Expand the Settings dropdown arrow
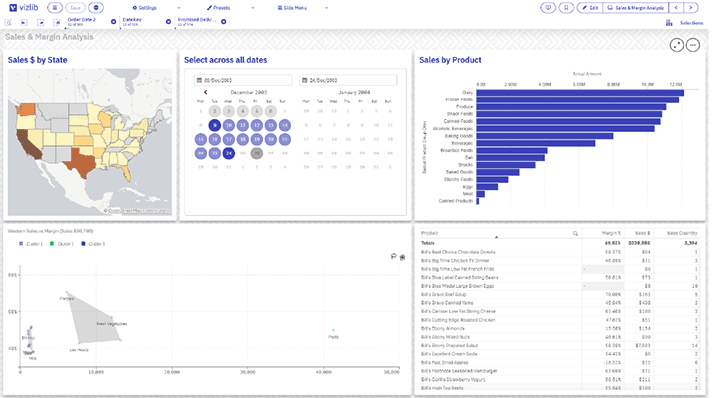 coord(179,8)
